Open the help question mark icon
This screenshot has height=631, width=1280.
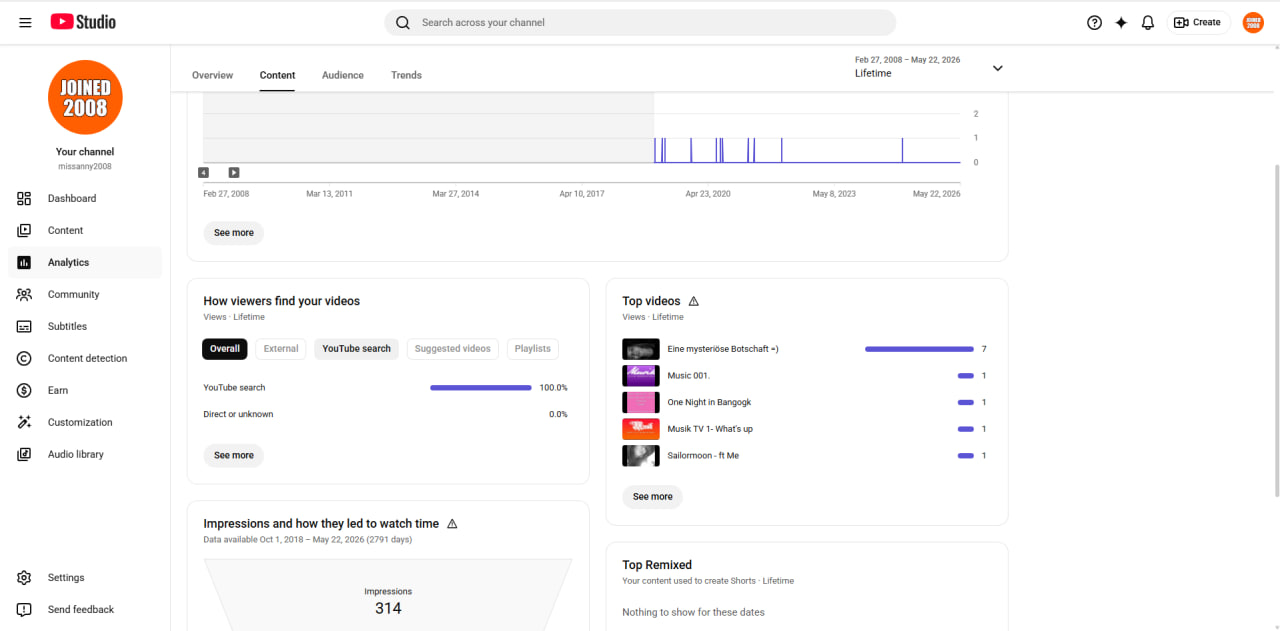[1094, 22]
